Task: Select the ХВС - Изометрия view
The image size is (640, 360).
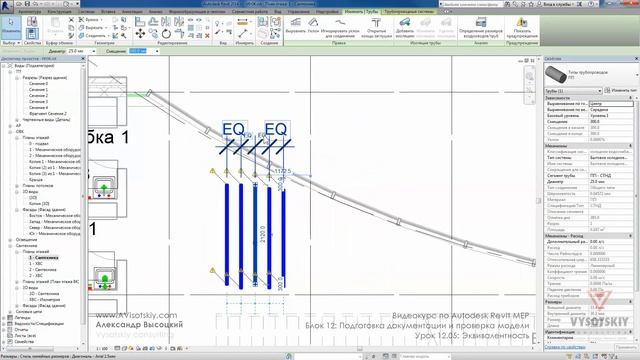Action: (x=44, y=300)
